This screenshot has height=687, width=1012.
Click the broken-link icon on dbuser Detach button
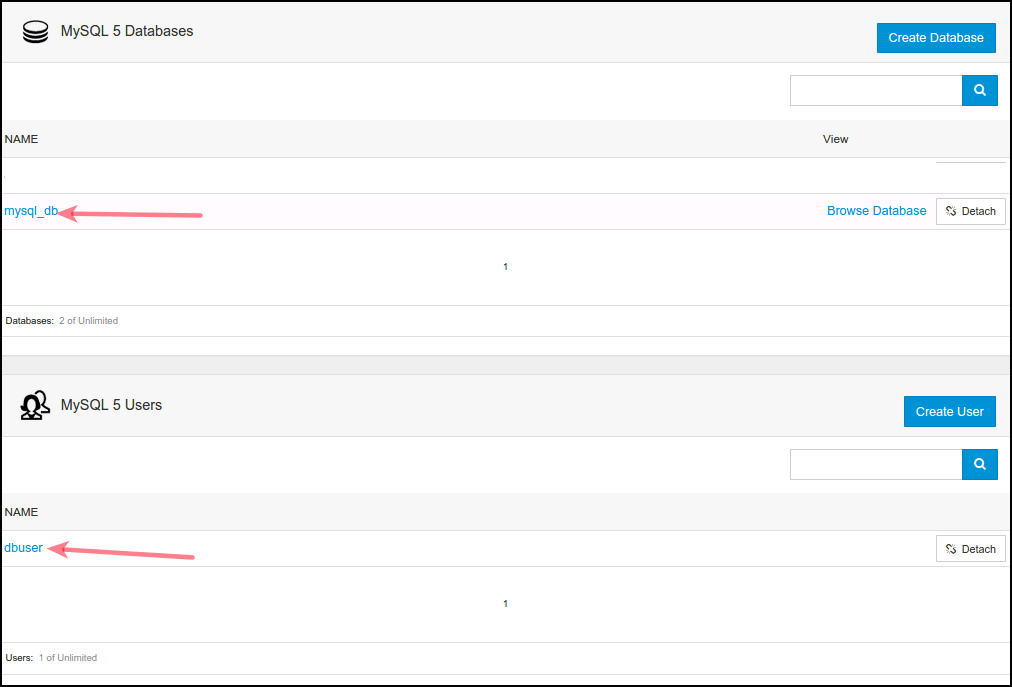[x=952, y=548]
